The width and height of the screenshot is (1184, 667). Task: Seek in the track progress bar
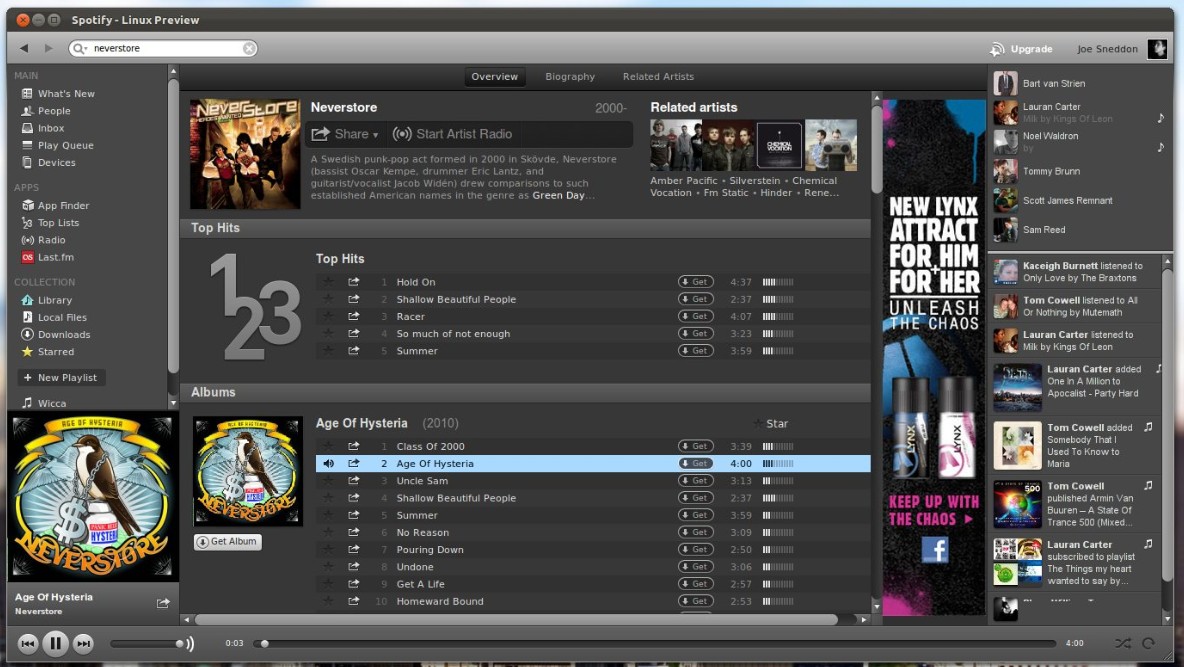pos(655,644)
